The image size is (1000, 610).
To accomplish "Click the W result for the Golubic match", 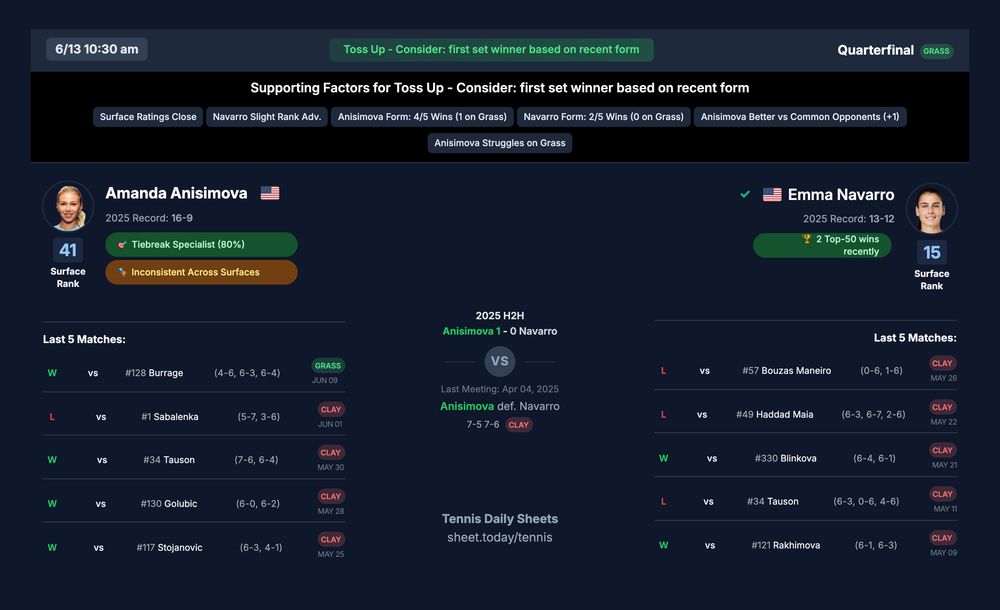I will pos(52,503).
